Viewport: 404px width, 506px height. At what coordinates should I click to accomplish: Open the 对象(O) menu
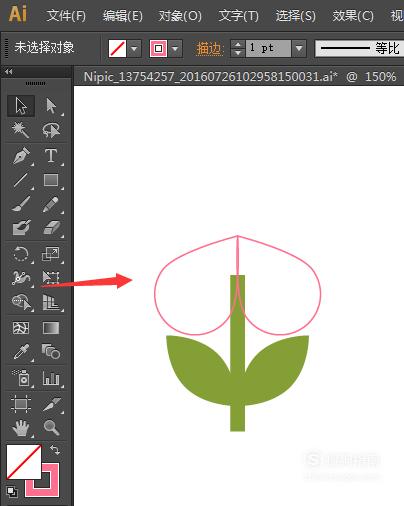click(180, 16)
